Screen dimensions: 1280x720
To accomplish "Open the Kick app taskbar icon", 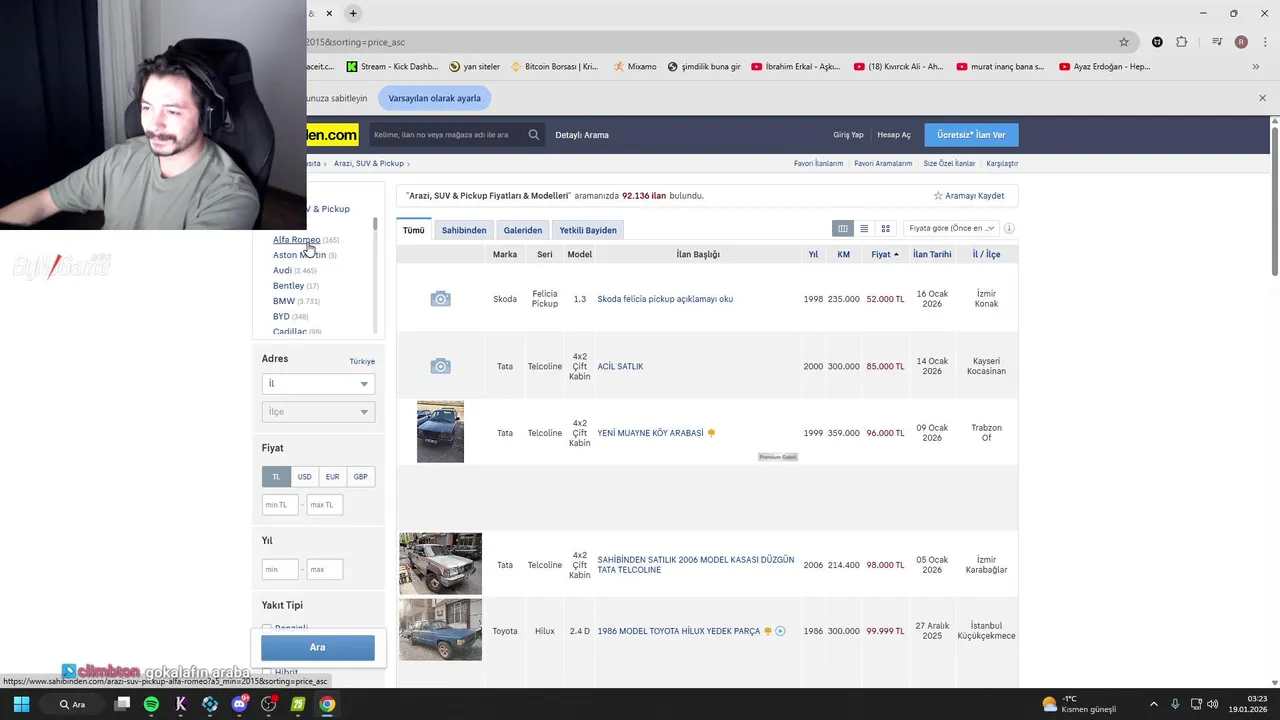I will 180,704.
